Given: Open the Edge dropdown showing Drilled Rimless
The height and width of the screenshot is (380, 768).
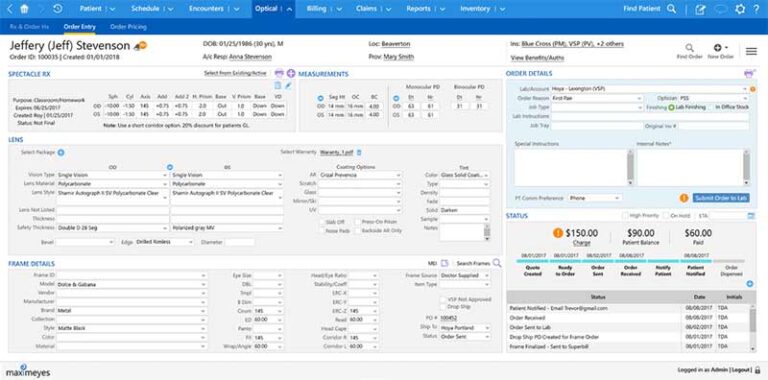Looking at the screenshot, I should [165, 242].
